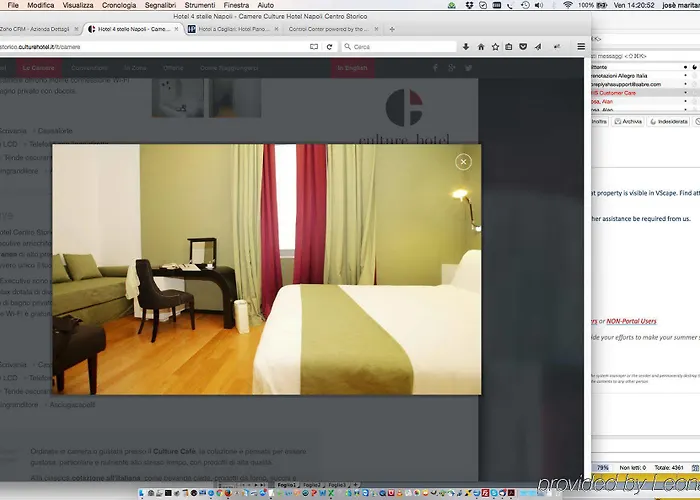Image resolution: width=700 pixels, height=500 pixels.
Task: Select Customer Care email in mail list
Action: point(645,93)
